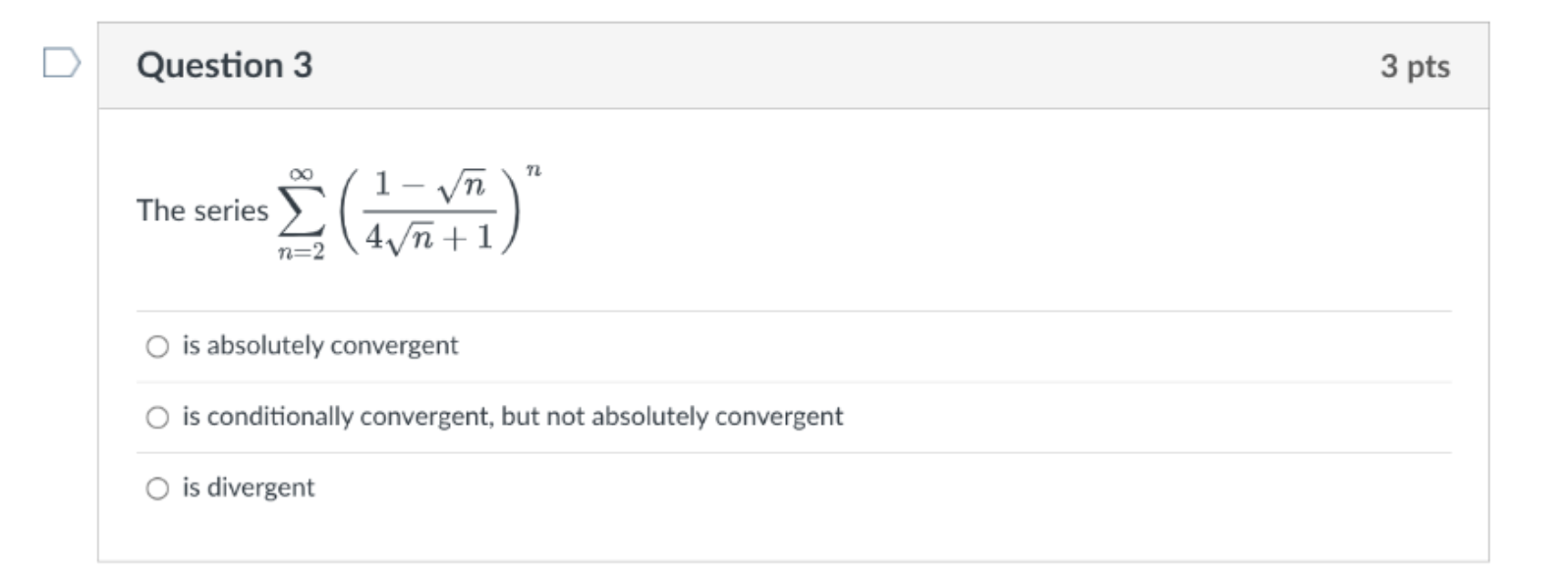Select the bookmark outline near the question header
Image resolution: width=1568 pixels, height=578 pixels.
(61, 64)
